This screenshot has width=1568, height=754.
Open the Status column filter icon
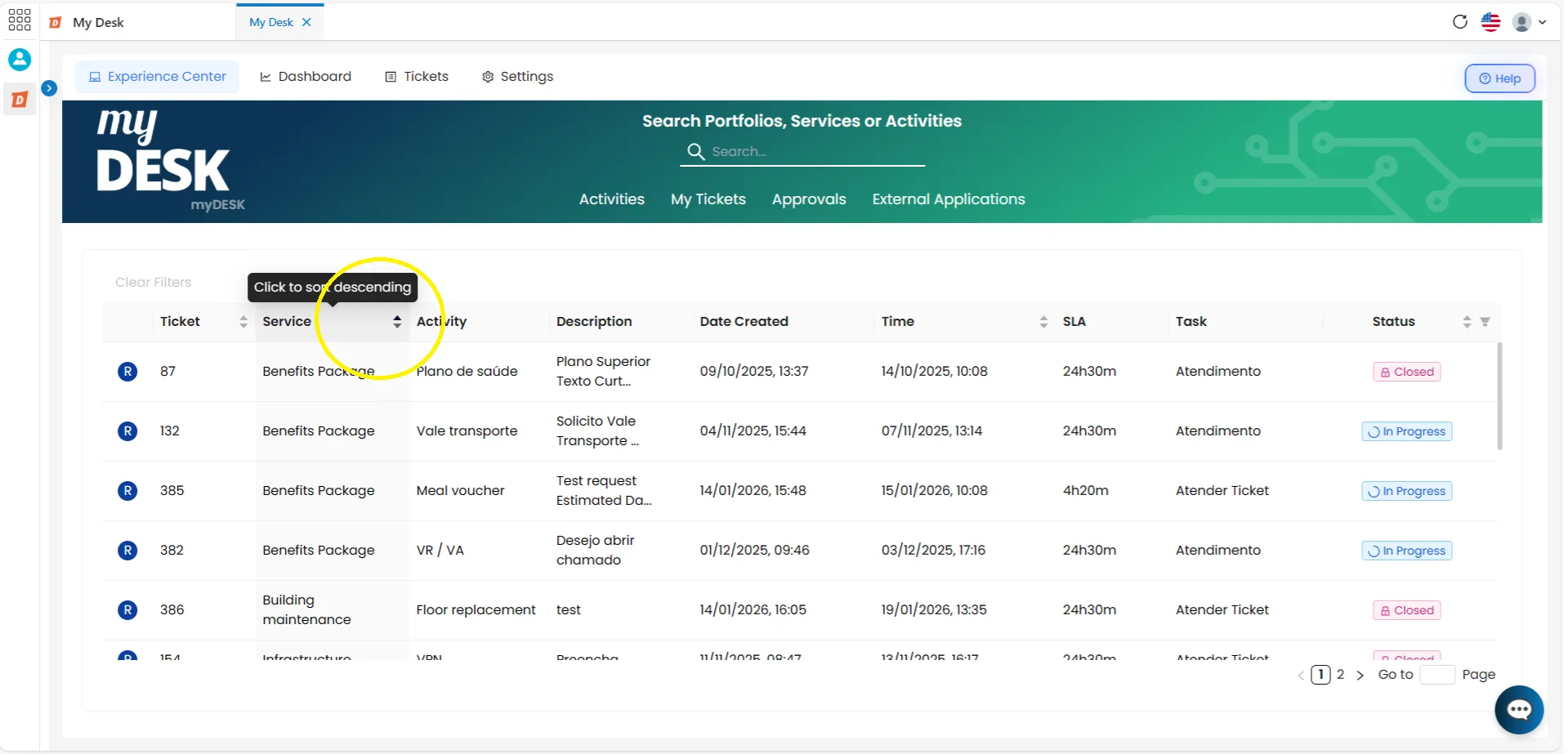[x=1485, y=322]
